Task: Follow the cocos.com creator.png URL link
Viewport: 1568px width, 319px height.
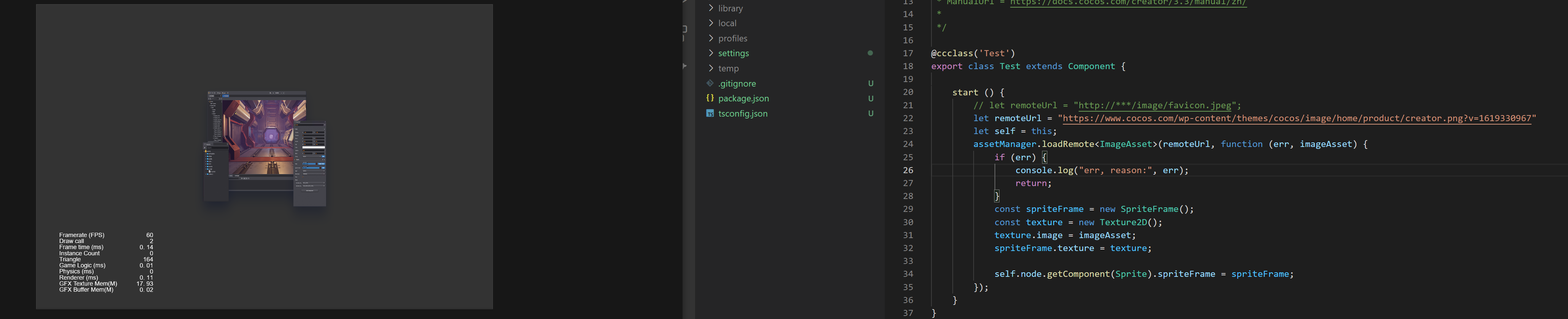Action: (1297, 118)
